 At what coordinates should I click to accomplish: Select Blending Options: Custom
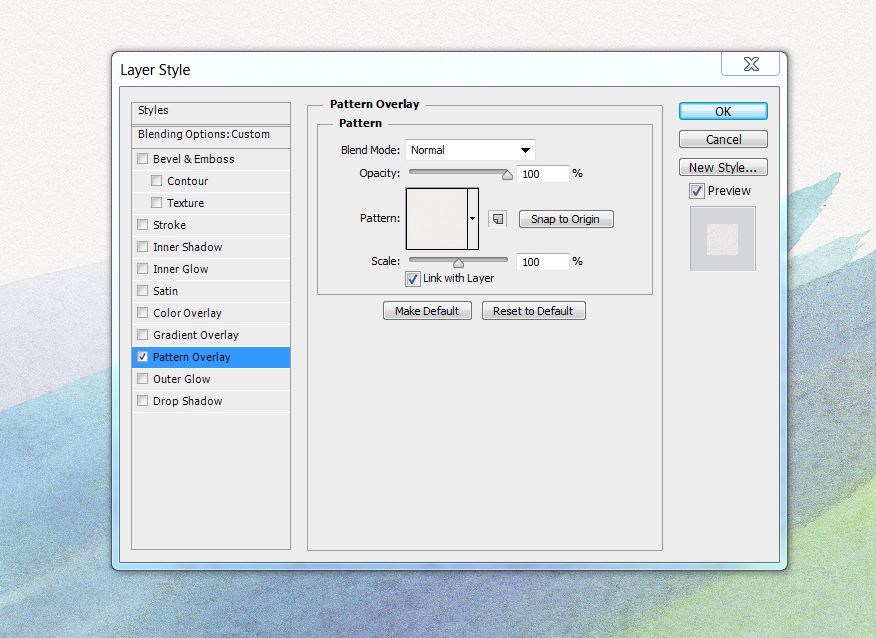[201, 134]
